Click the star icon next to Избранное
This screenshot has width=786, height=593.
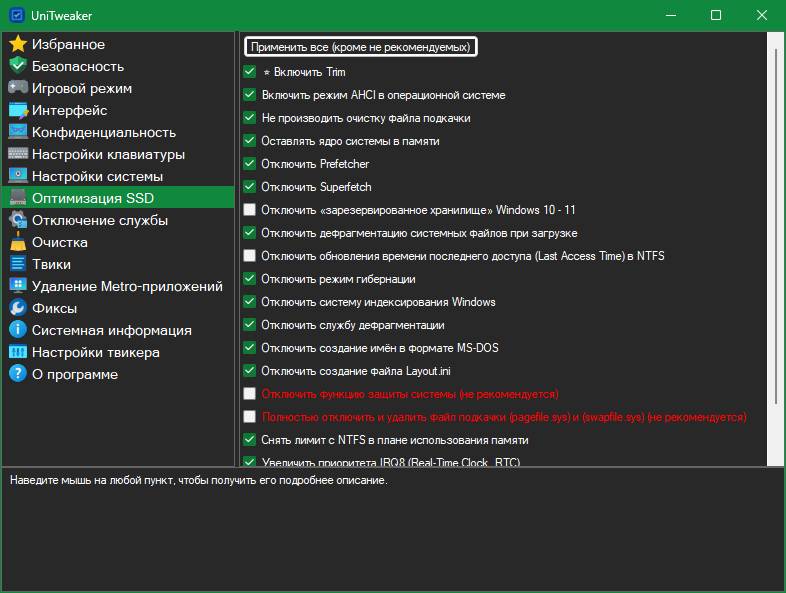(x=17, y=44)
